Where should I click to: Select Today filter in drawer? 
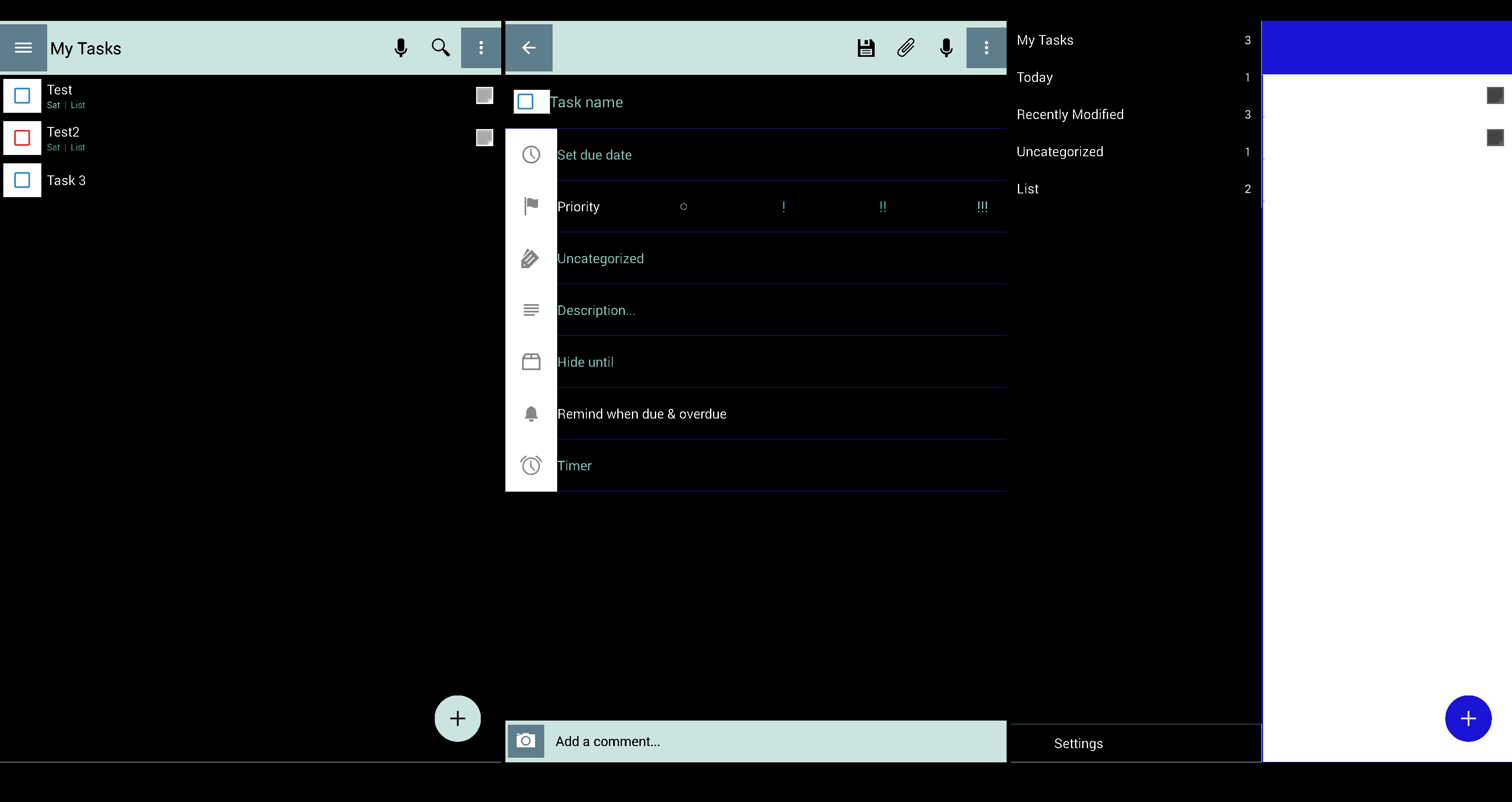1136,78
